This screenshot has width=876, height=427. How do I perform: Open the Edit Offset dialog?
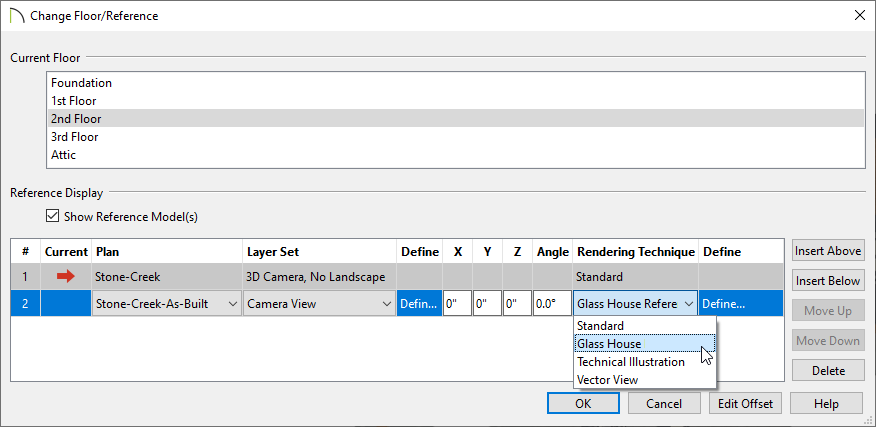745,404
